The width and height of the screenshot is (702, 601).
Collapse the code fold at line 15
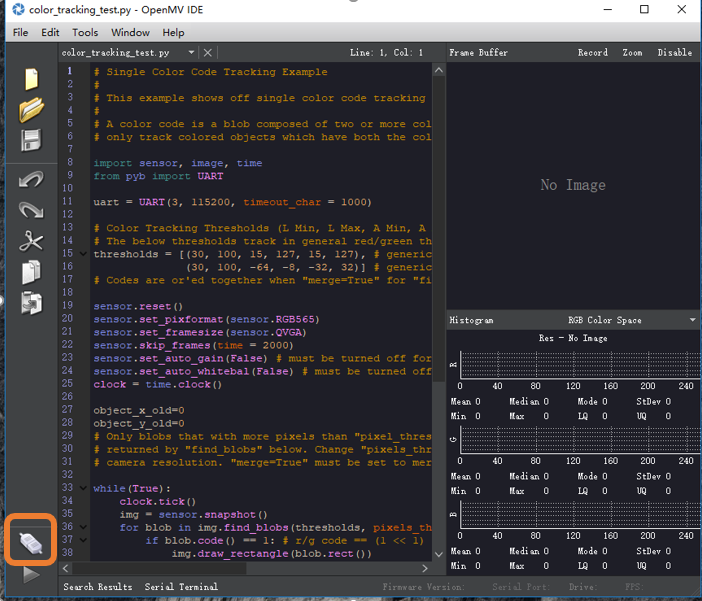(83, 254)
